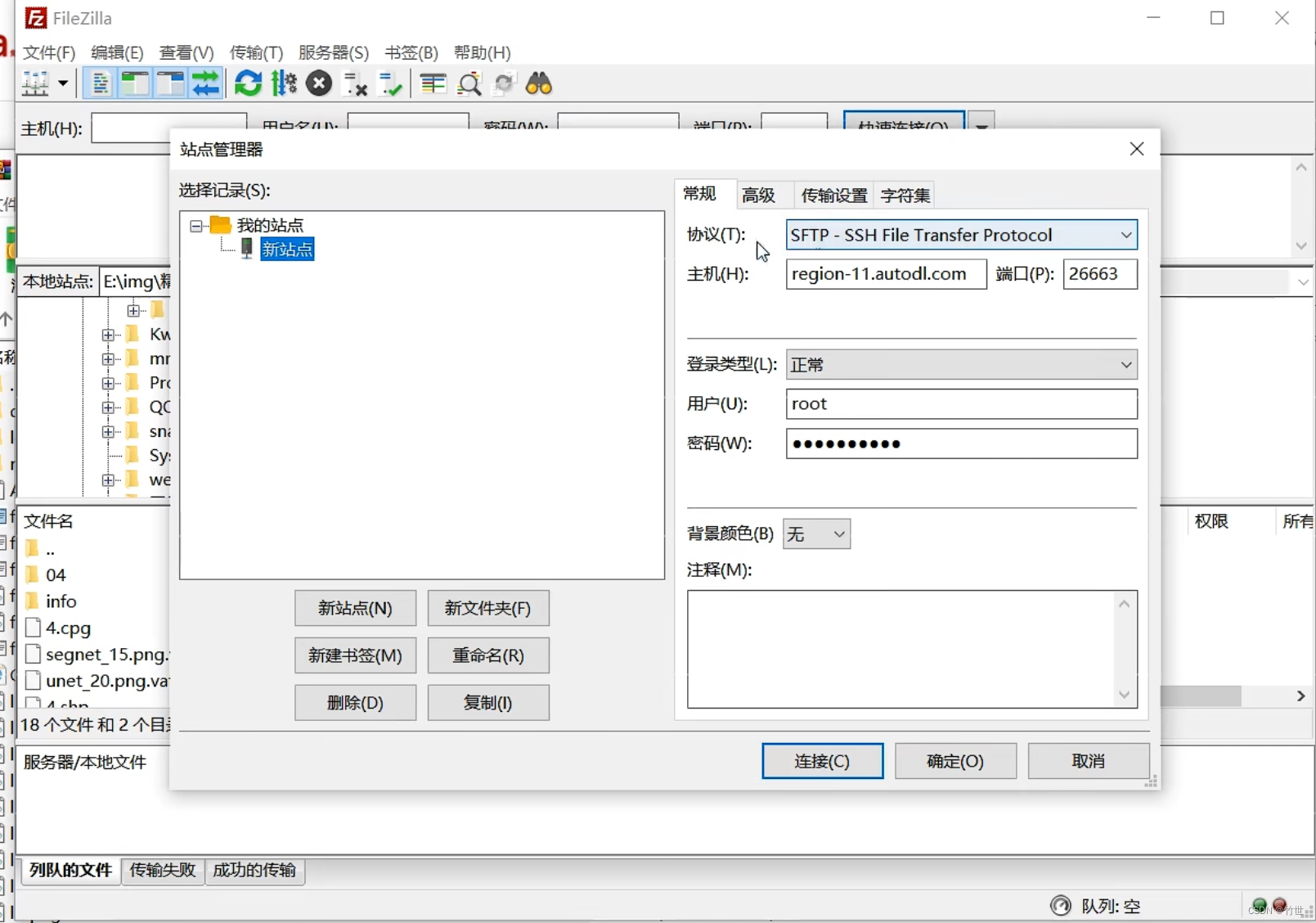The image size is (1316, 923).
Task: Open the Site Manager toolbar icon
Action: click(35, 83)
